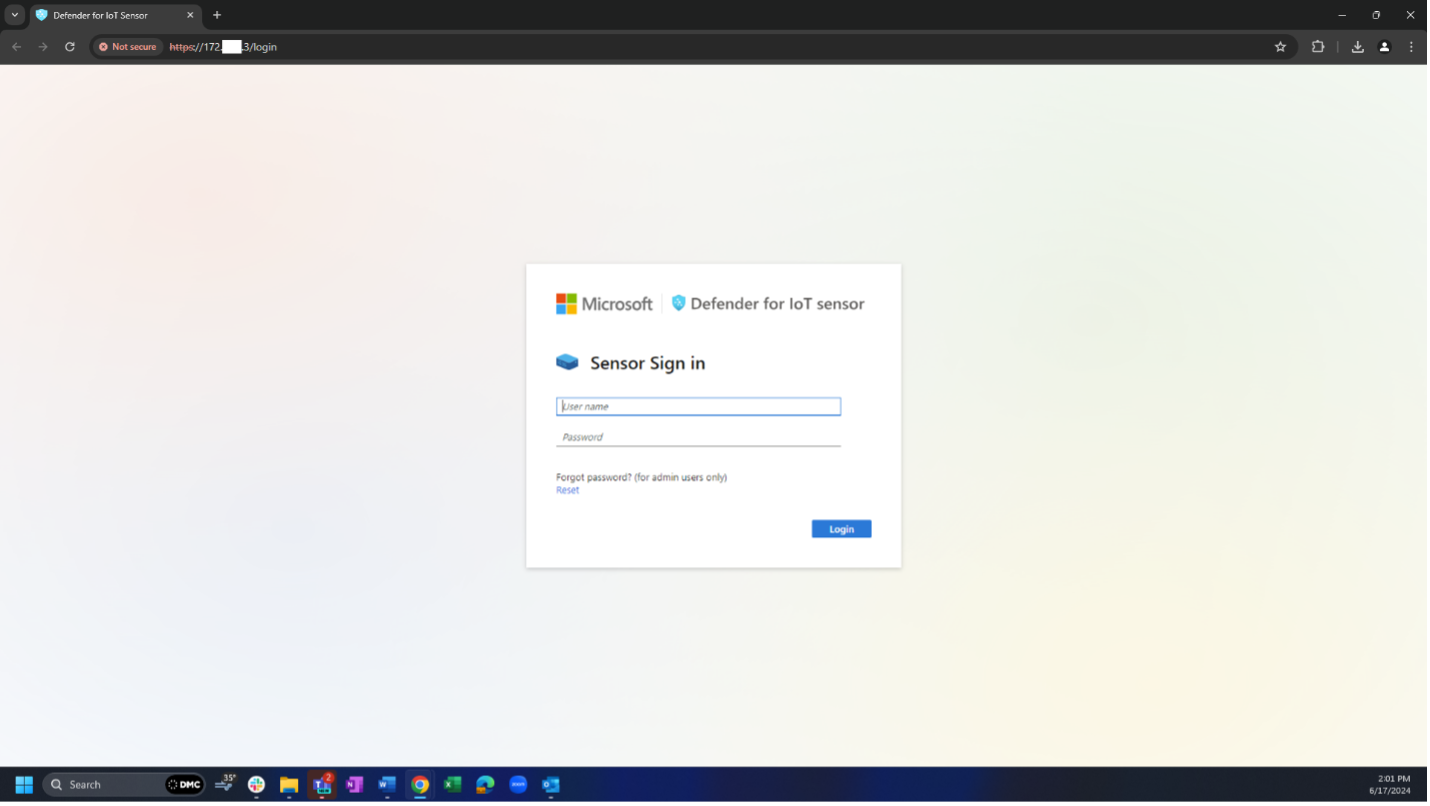
Task: View the Not secure site information
Action: pyautogui.click(x=128, y=47)
